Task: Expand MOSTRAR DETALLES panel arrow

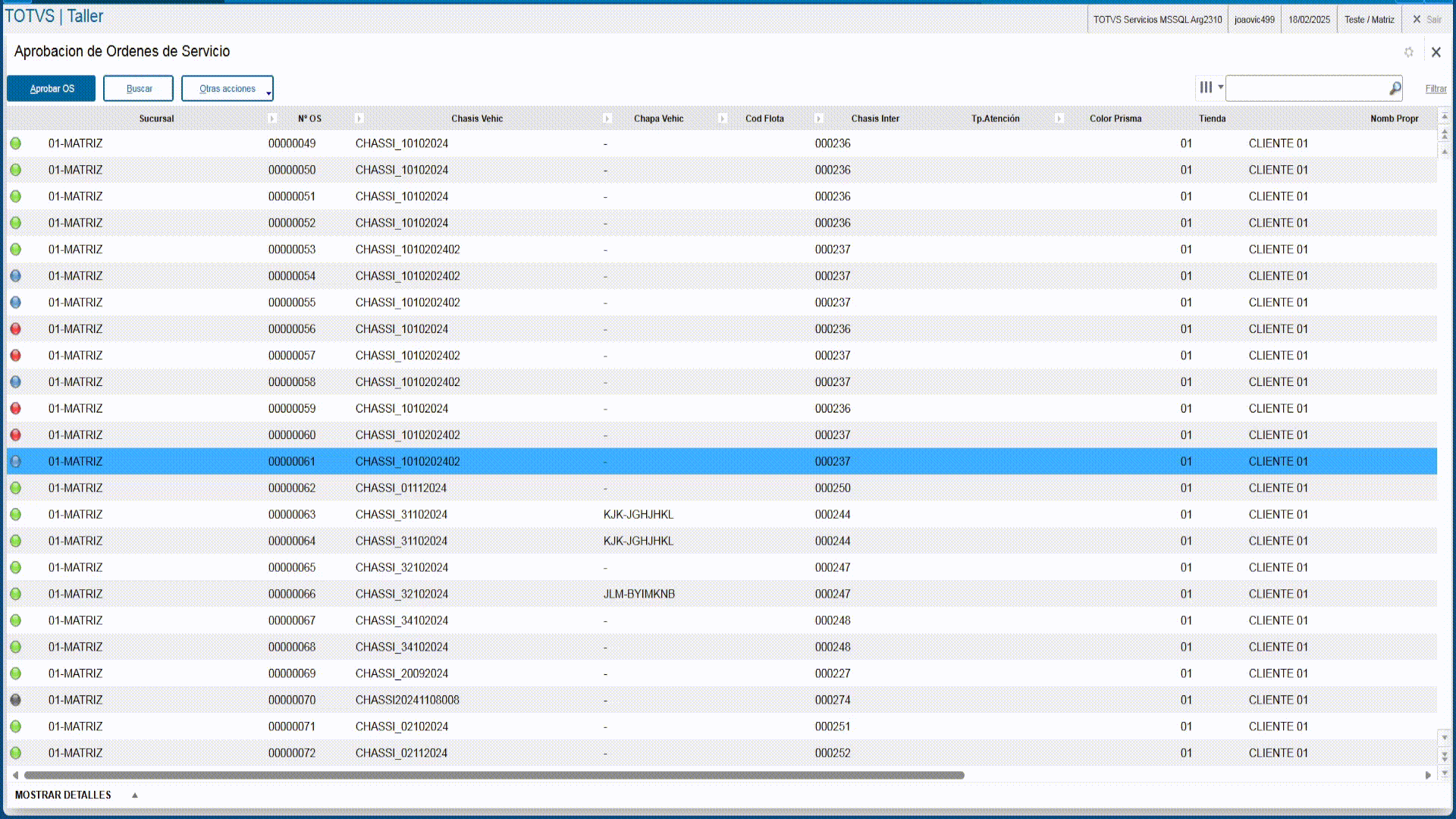Action: click(135, 795)
